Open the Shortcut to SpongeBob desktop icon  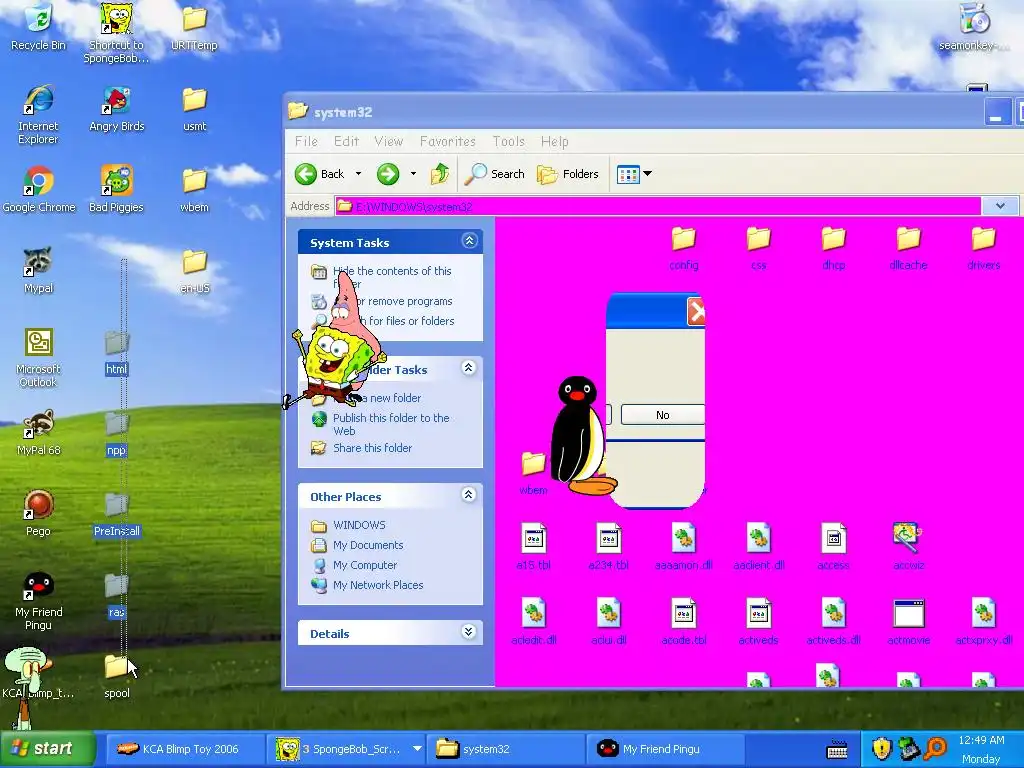[116, 33]
